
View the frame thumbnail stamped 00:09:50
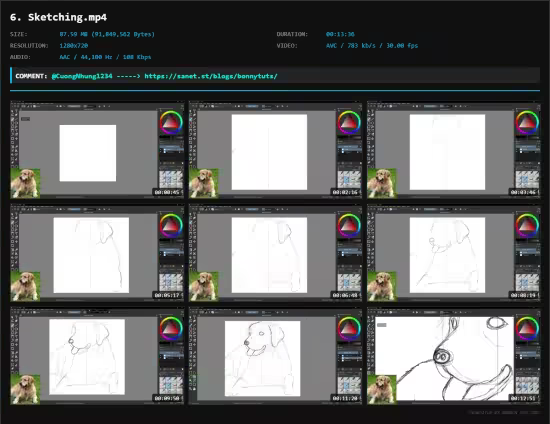click(97, 356)
